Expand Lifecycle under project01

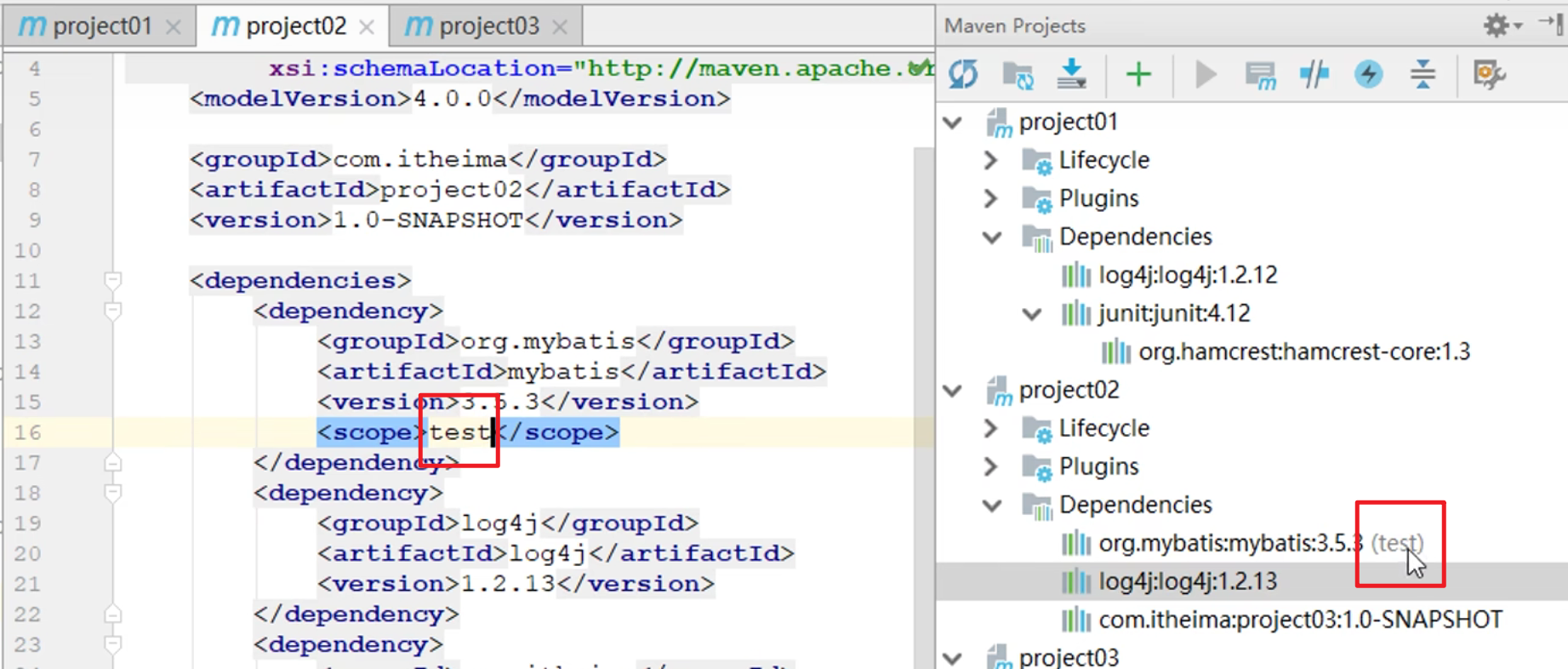point(990,160)
